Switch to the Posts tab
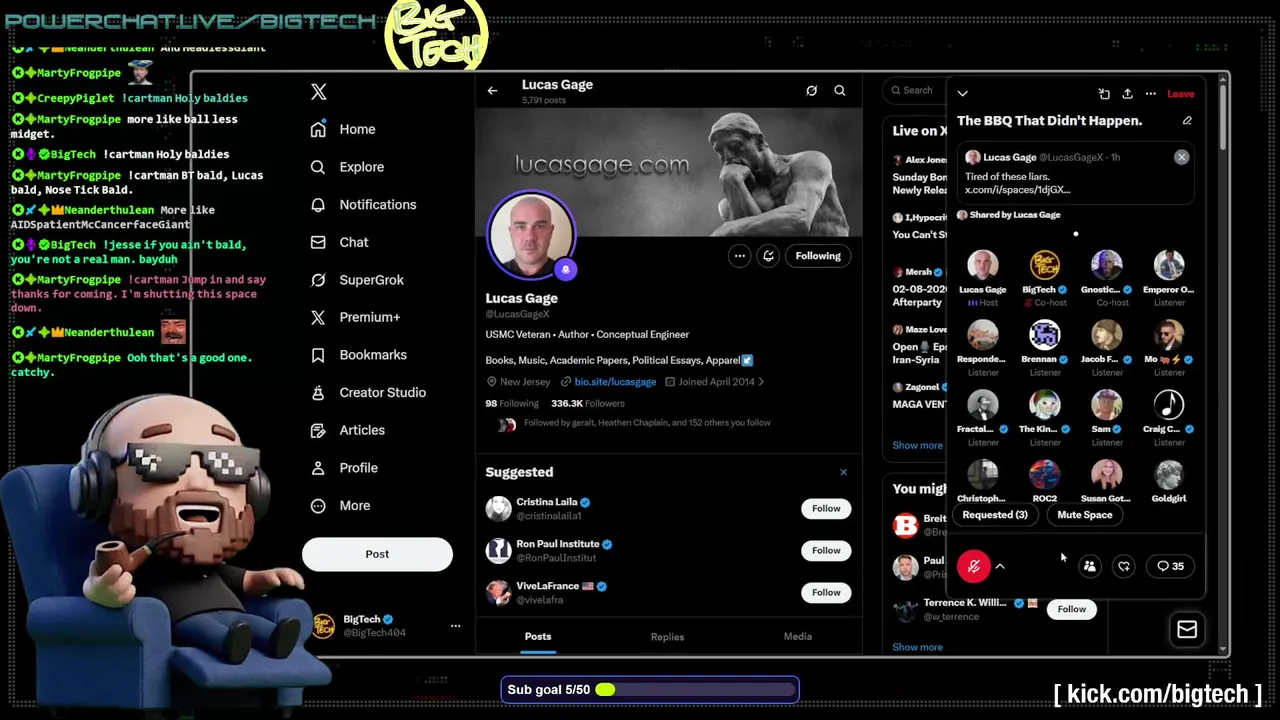 [538, 637]
